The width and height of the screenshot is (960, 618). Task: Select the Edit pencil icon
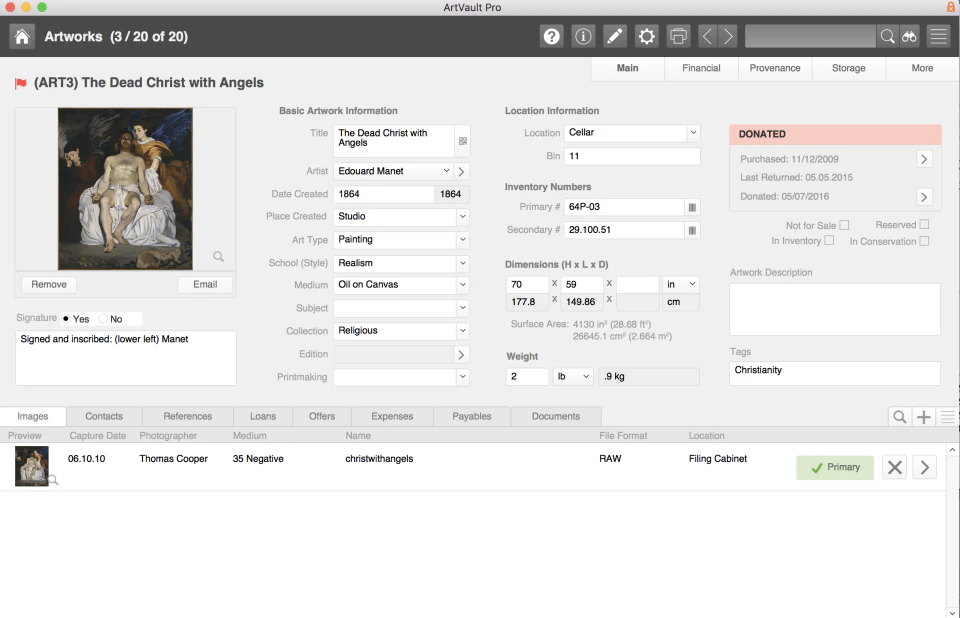615,36
